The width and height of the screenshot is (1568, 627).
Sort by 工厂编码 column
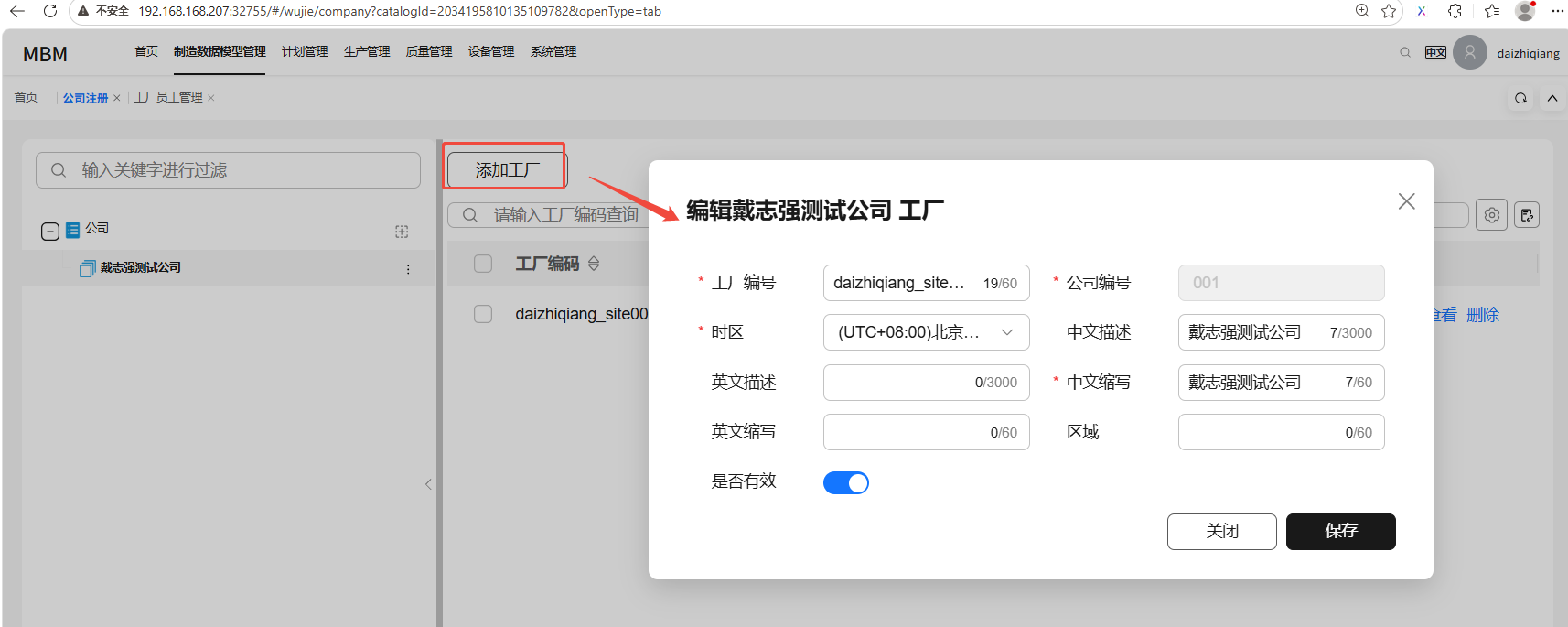click(594, 264)
